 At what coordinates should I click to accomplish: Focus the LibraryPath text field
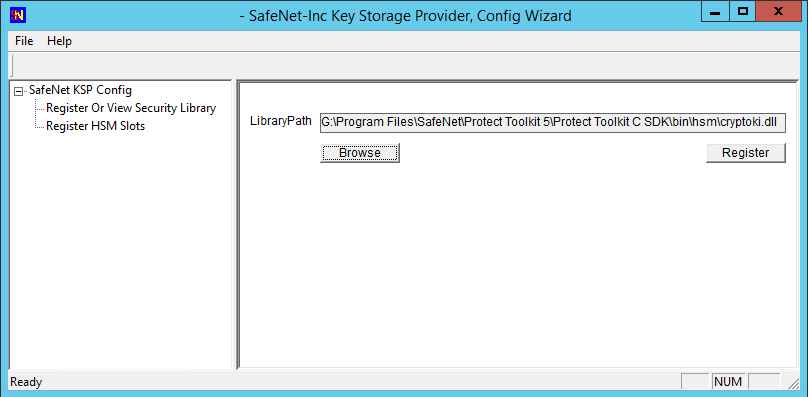[552, 123]
